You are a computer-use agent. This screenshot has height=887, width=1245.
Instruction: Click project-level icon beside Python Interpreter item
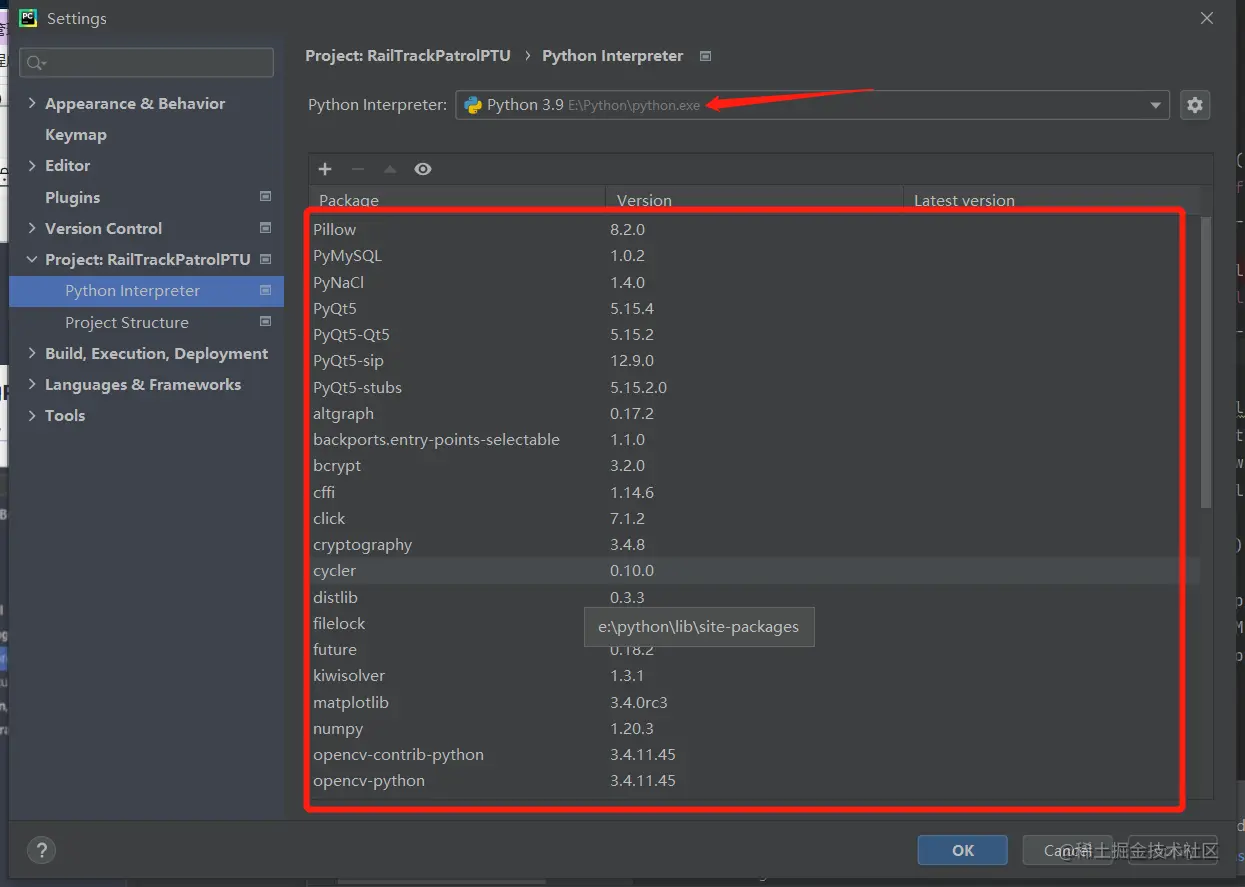[265, 290]
